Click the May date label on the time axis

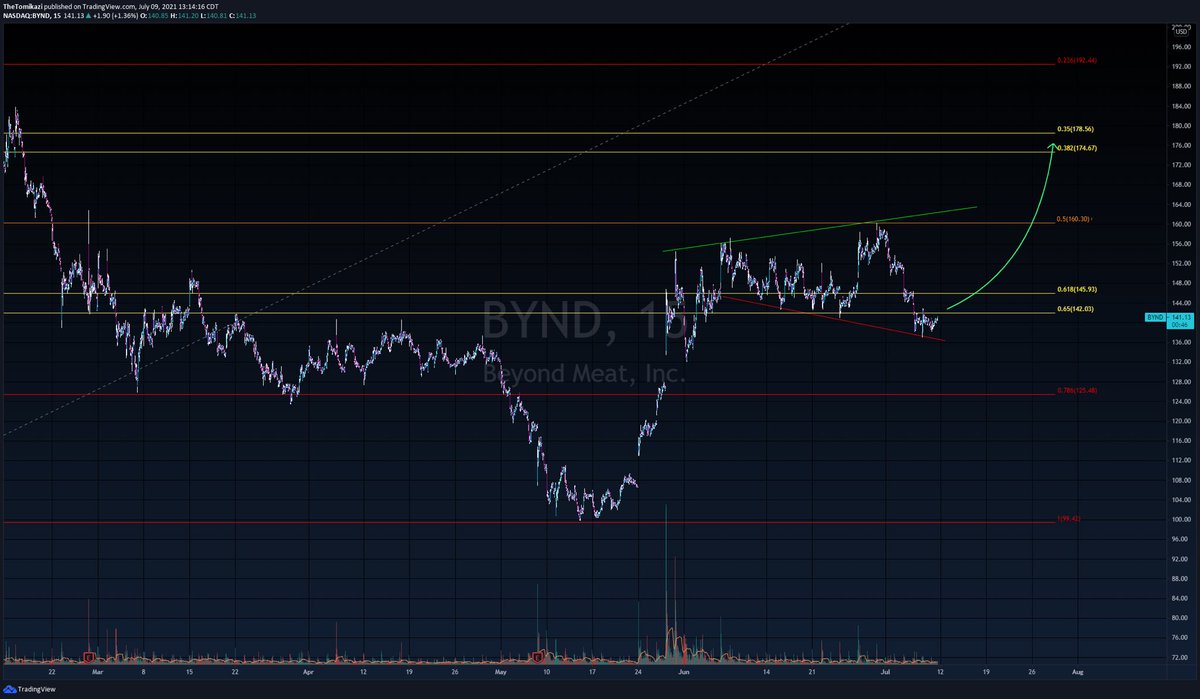[x=501, y=673]
